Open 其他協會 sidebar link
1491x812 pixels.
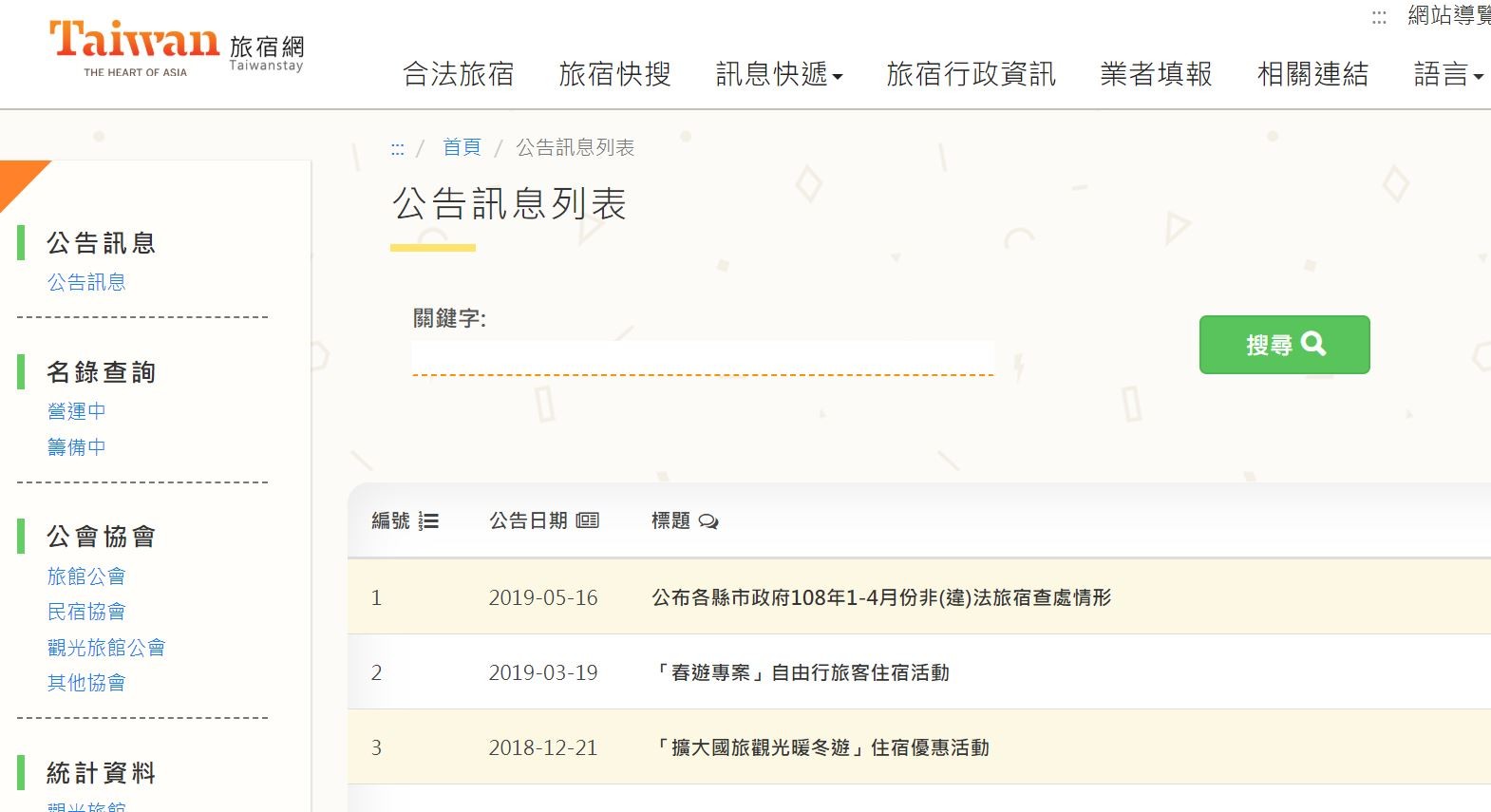click(x=86, y=683)
